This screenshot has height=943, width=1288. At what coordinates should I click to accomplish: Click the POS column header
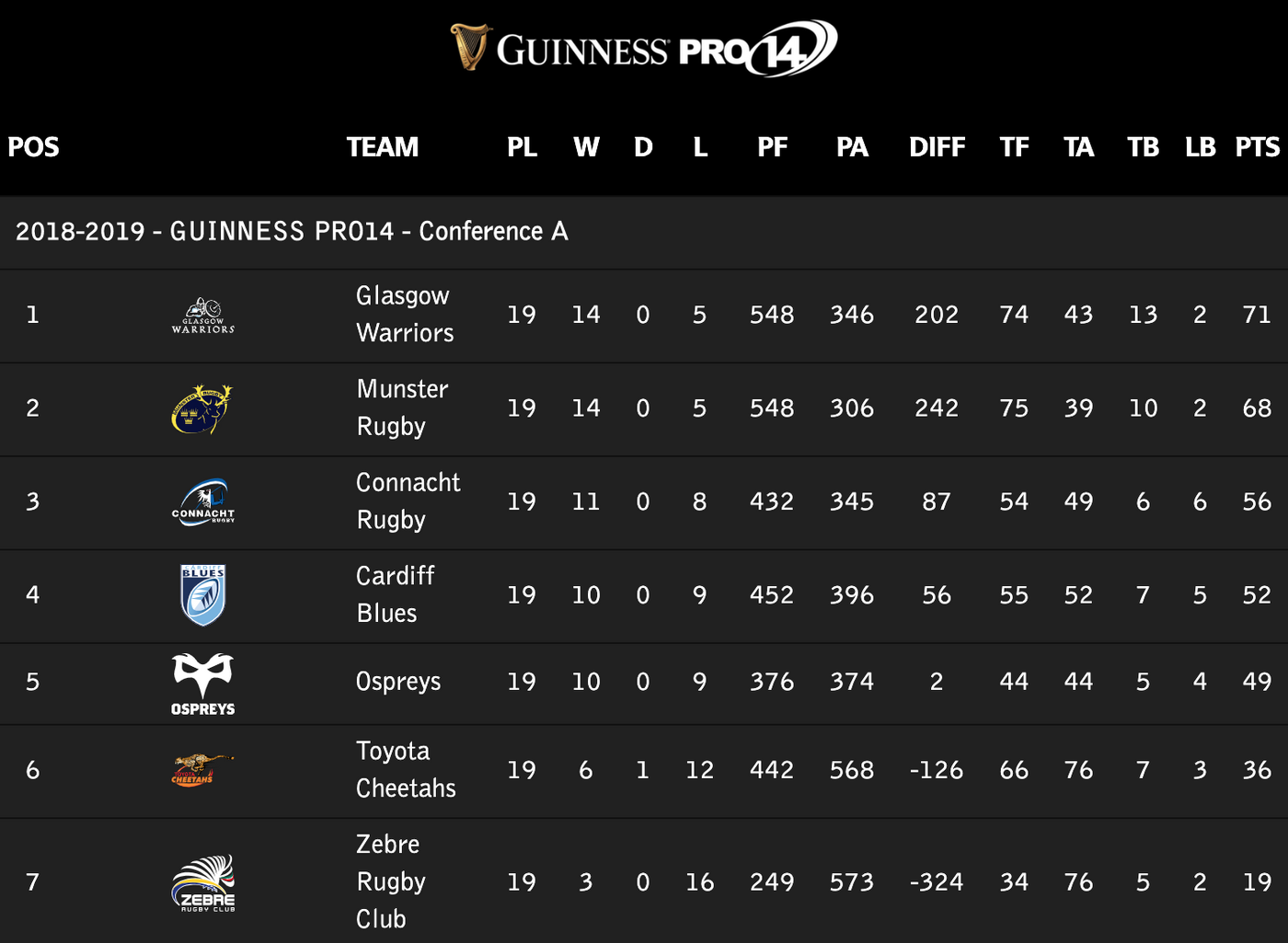coord(33,147)
